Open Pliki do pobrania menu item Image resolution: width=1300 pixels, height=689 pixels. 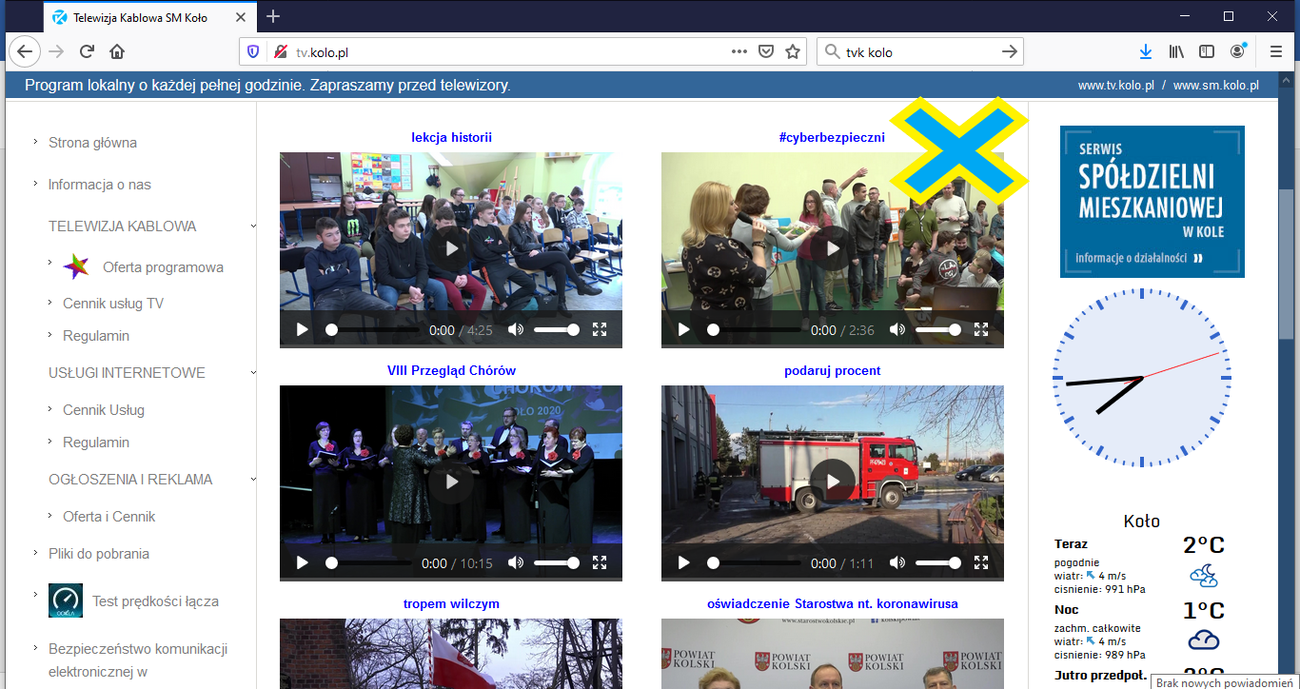tap(99, 553)
